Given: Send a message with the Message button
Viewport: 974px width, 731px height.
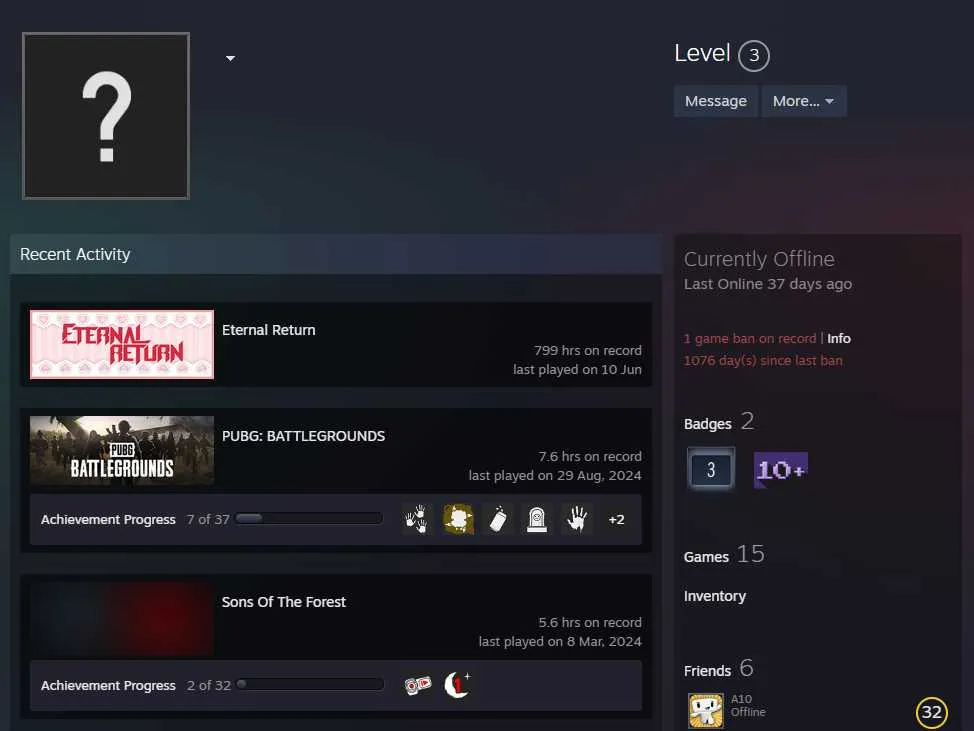Looking at the screenshot, I should [716, 101].
